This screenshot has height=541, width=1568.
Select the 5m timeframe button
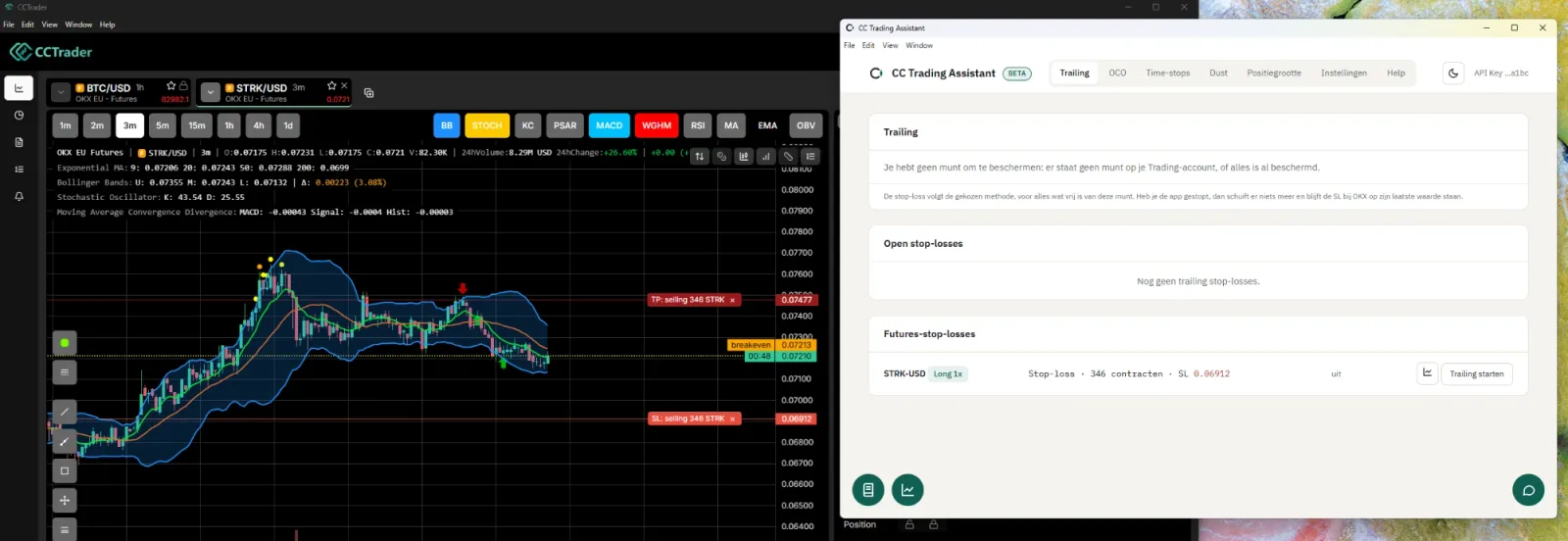click(163, 125)
